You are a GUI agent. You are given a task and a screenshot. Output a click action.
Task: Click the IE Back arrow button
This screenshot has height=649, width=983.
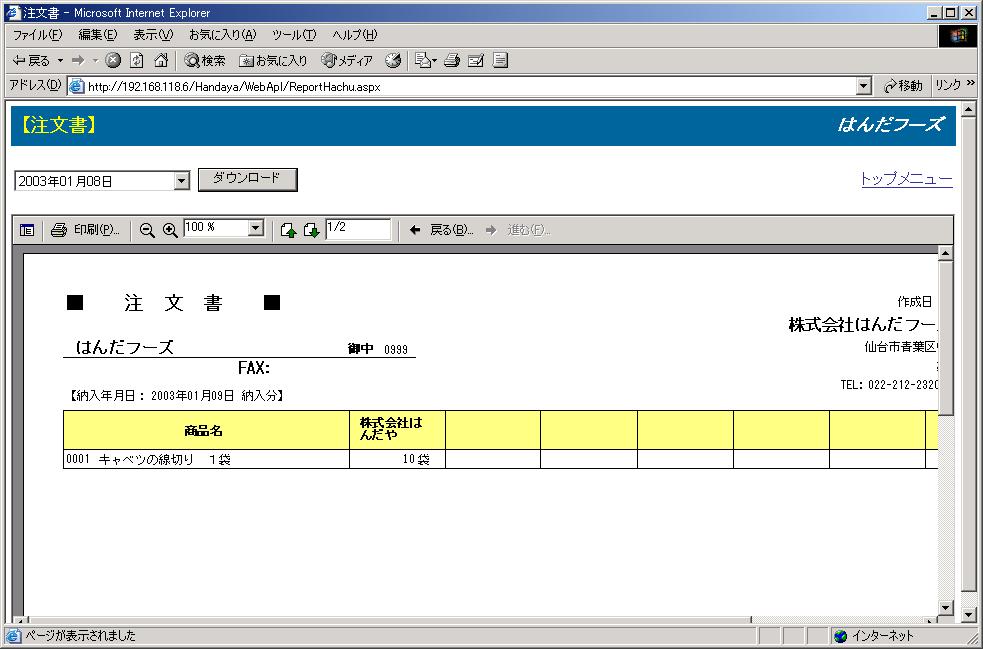point(30,60)
